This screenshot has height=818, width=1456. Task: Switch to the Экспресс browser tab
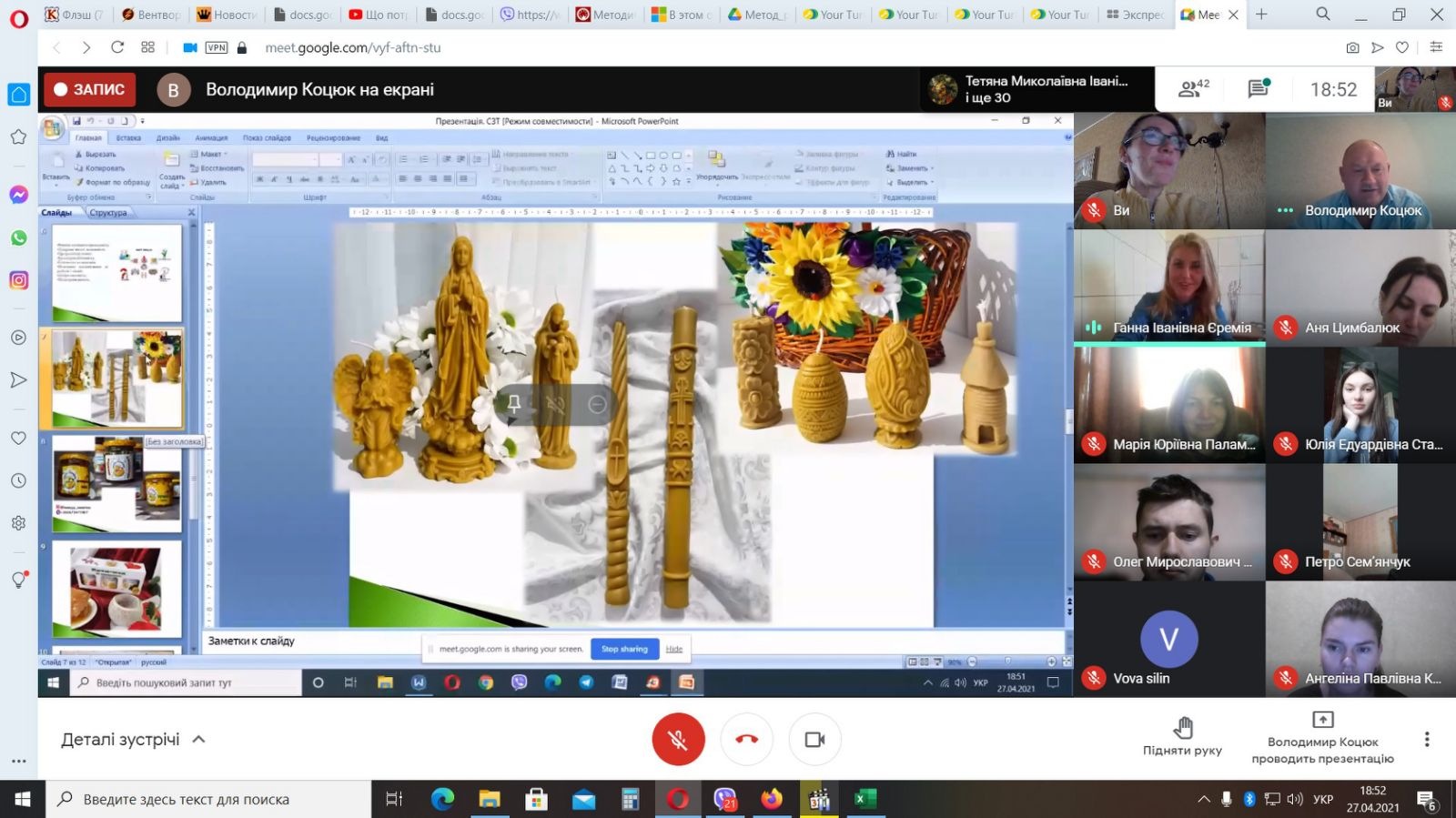coord(1135,15)
